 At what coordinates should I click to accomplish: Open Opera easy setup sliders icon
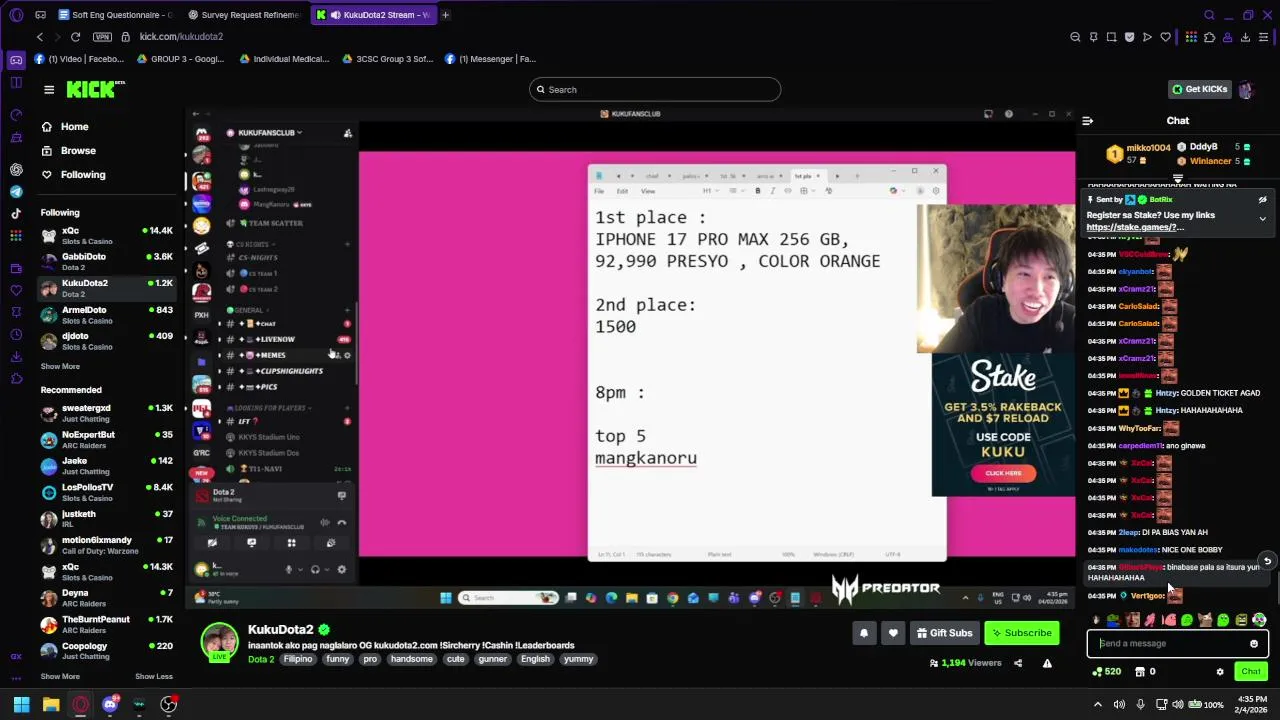(1263, 37)
